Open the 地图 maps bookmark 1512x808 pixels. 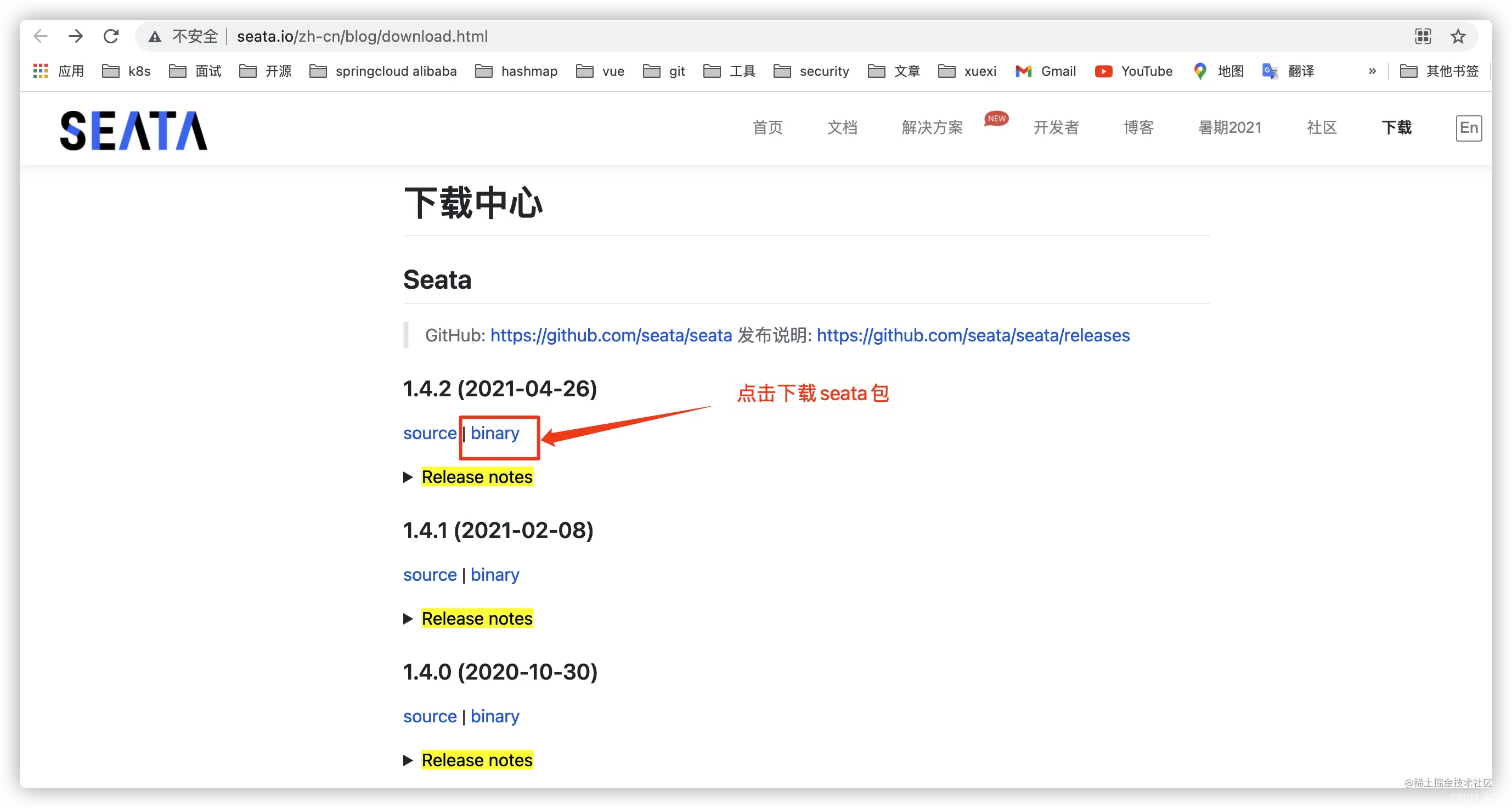pos(1218,71)
